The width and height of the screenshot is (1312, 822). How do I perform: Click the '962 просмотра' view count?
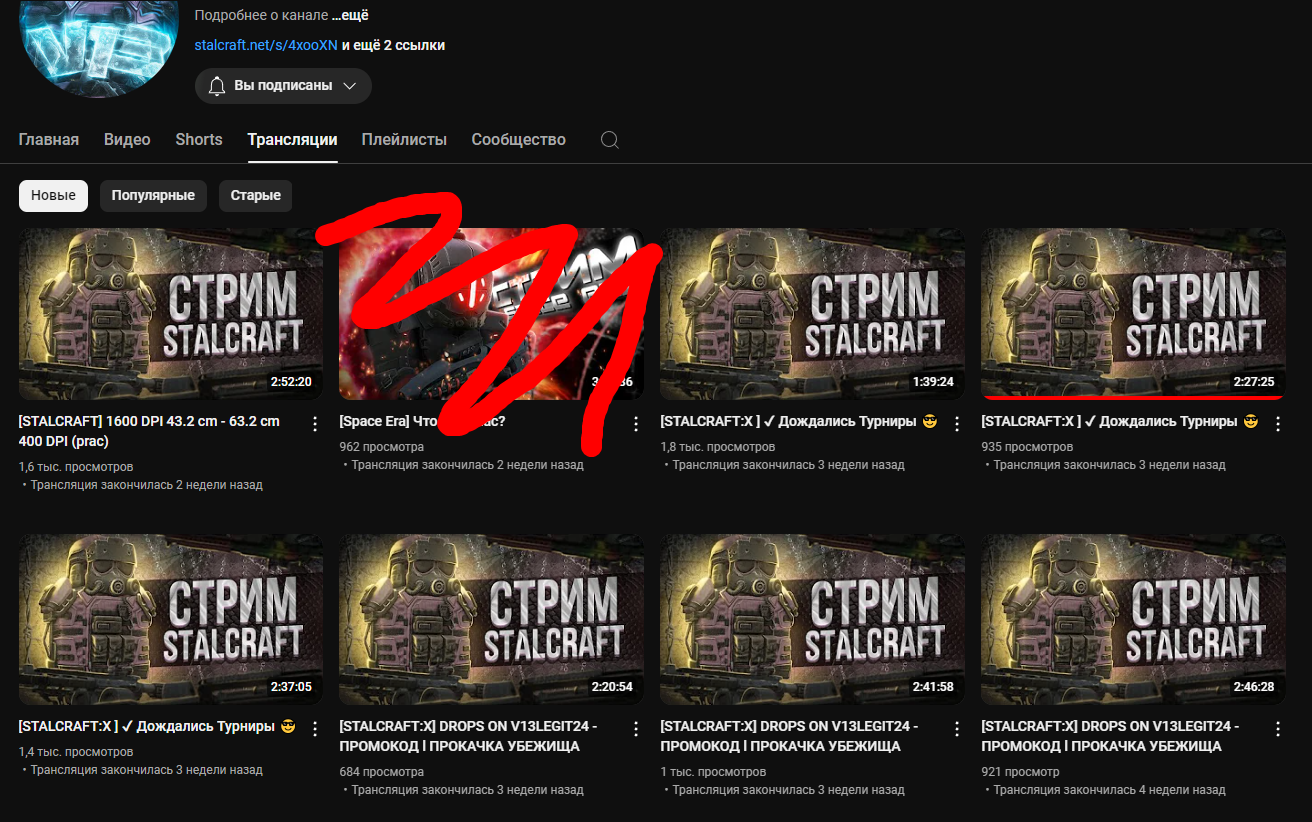click(382, 447)
